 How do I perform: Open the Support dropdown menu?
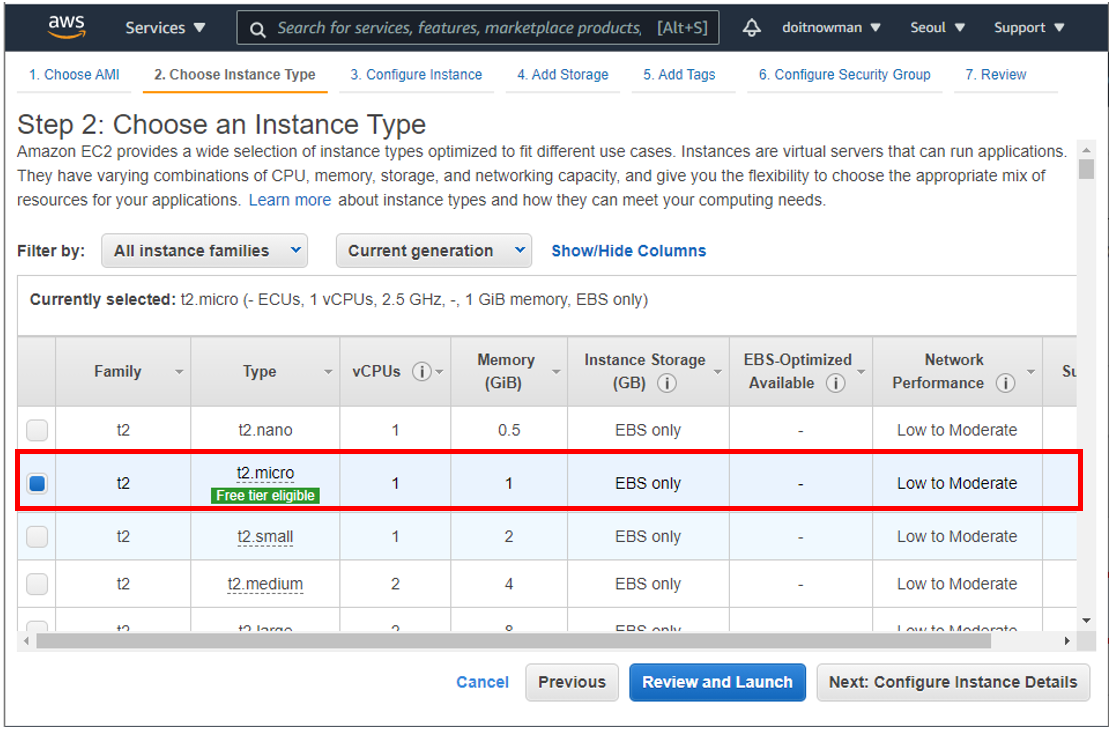pos(1029,28)
